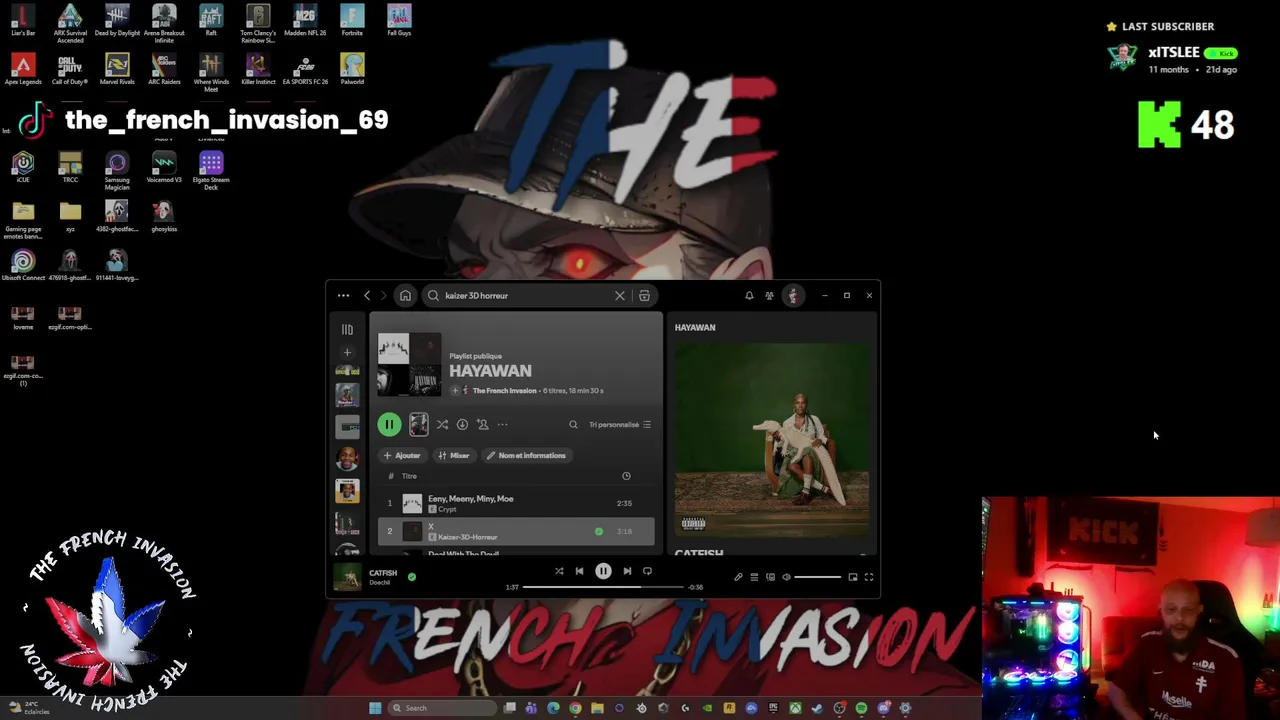Toggle repeat mode
The height and width of the screenshot is (720, 1280).
pyautogui.click(x=647, y=572)
